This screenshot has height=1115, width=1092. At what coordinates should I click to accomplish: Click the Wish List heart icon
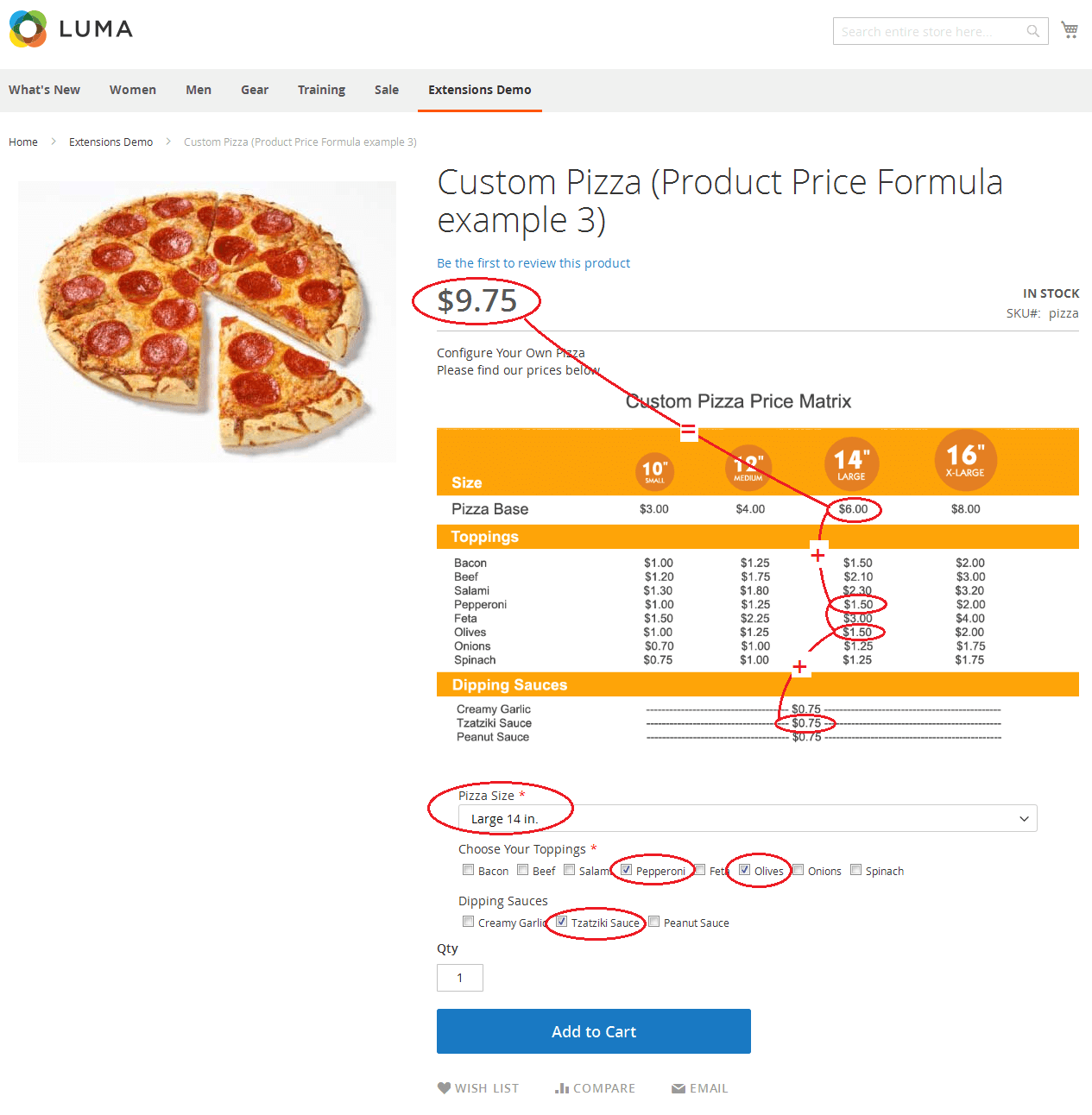[444, 1087]
